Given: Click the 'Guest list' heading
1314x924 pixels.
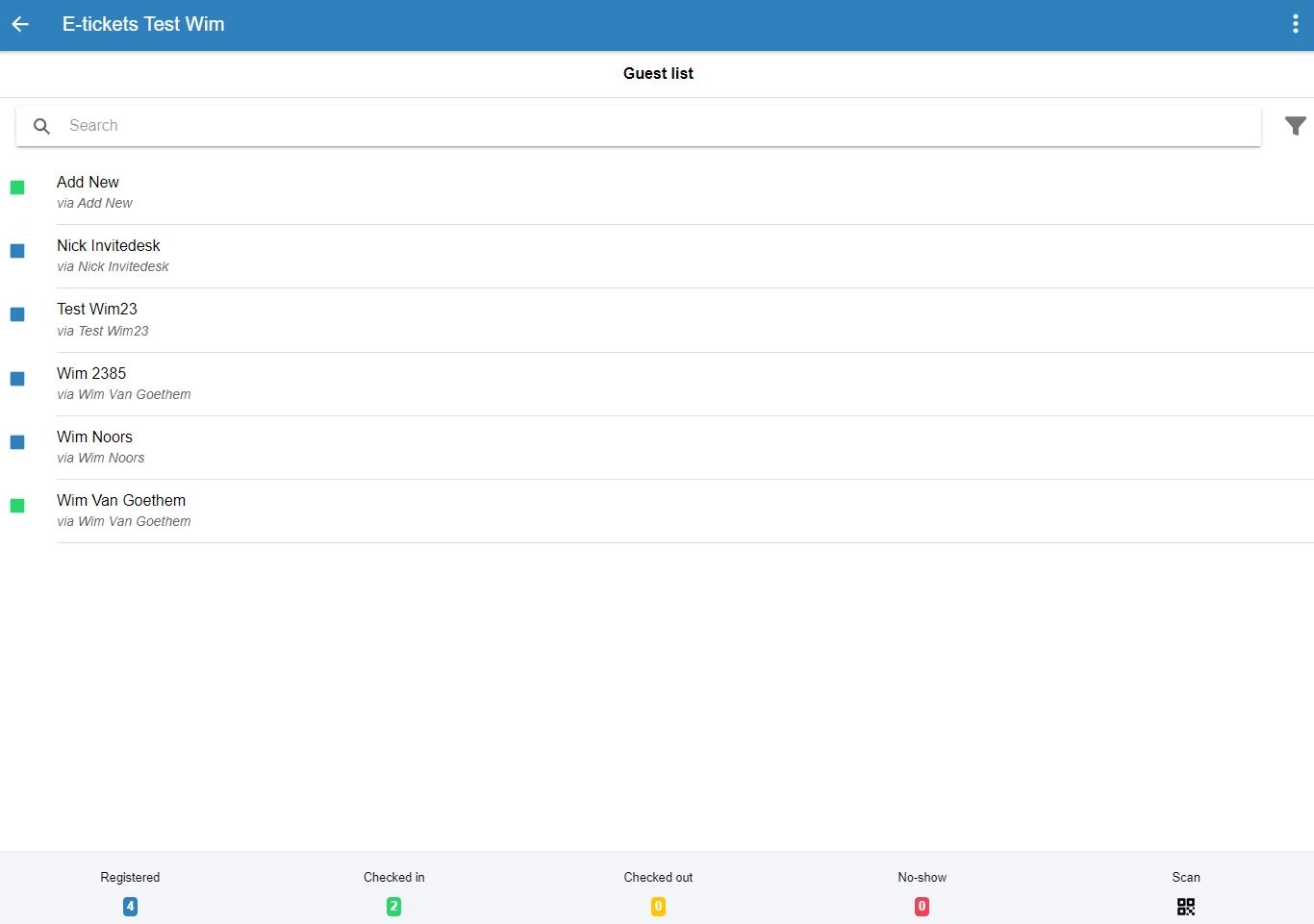Looking at the screenshot, I should (658, 73).
